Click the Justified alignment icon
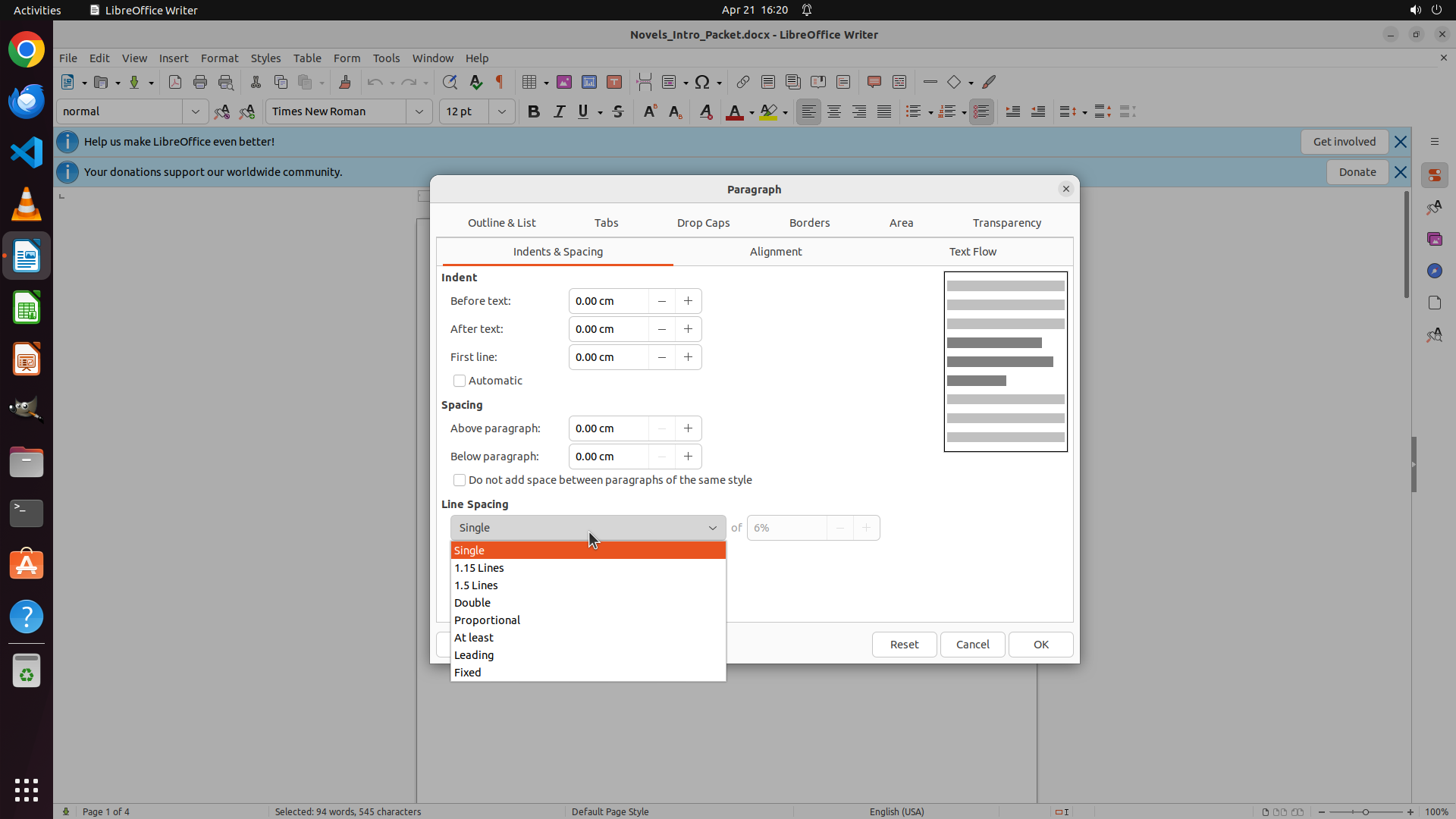The image size is (1456, 819). [x=884, y=111]
